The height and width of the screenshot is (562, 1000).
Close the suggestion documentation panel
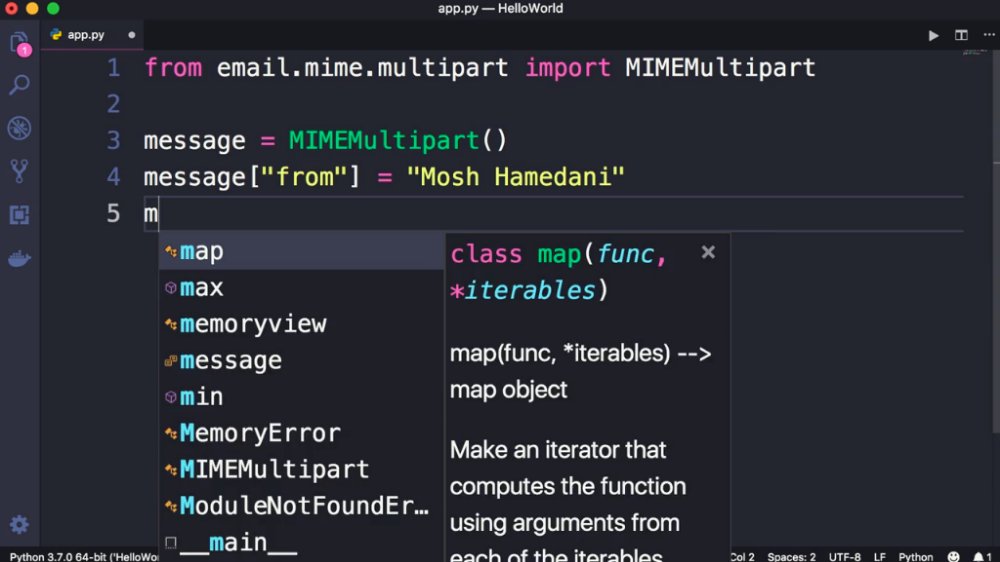pos(708,252)
